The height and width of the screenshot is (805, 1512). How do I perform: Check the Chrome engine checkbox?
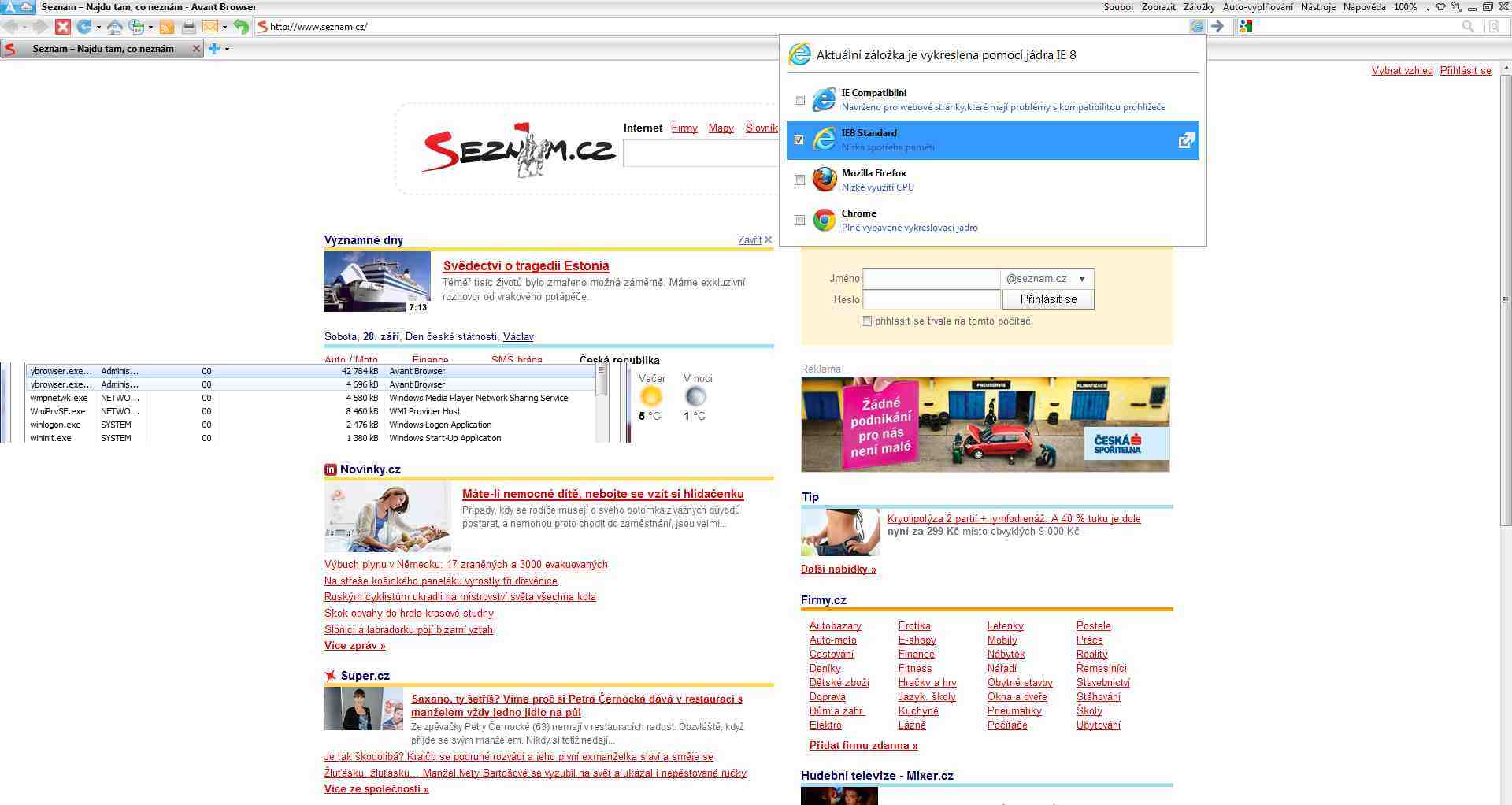pos(799,221)
